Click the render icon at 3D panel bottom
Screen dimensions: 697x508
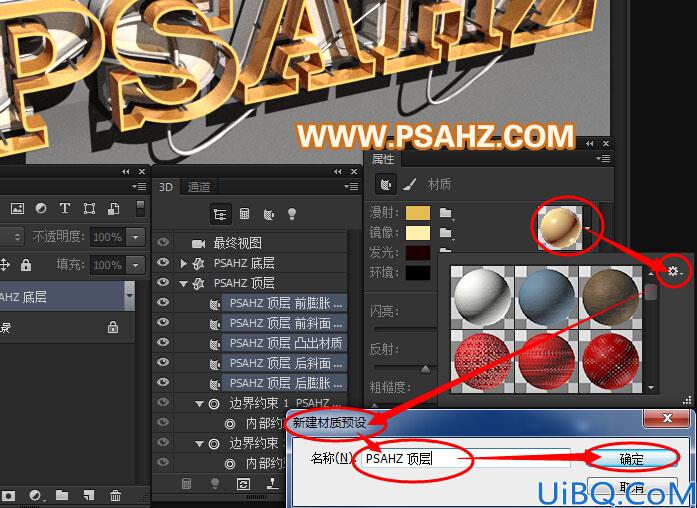[x=243, y=483]
